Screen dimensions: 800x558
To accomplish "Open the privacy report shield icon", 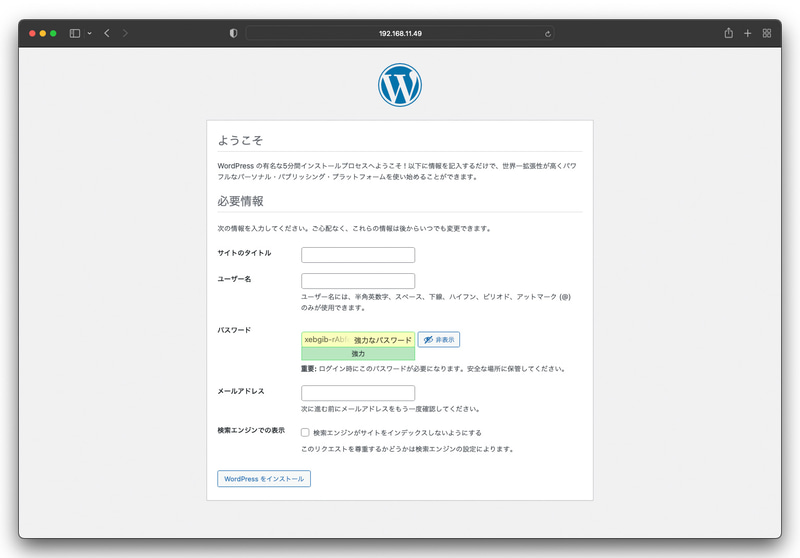I will click(233, 33).
